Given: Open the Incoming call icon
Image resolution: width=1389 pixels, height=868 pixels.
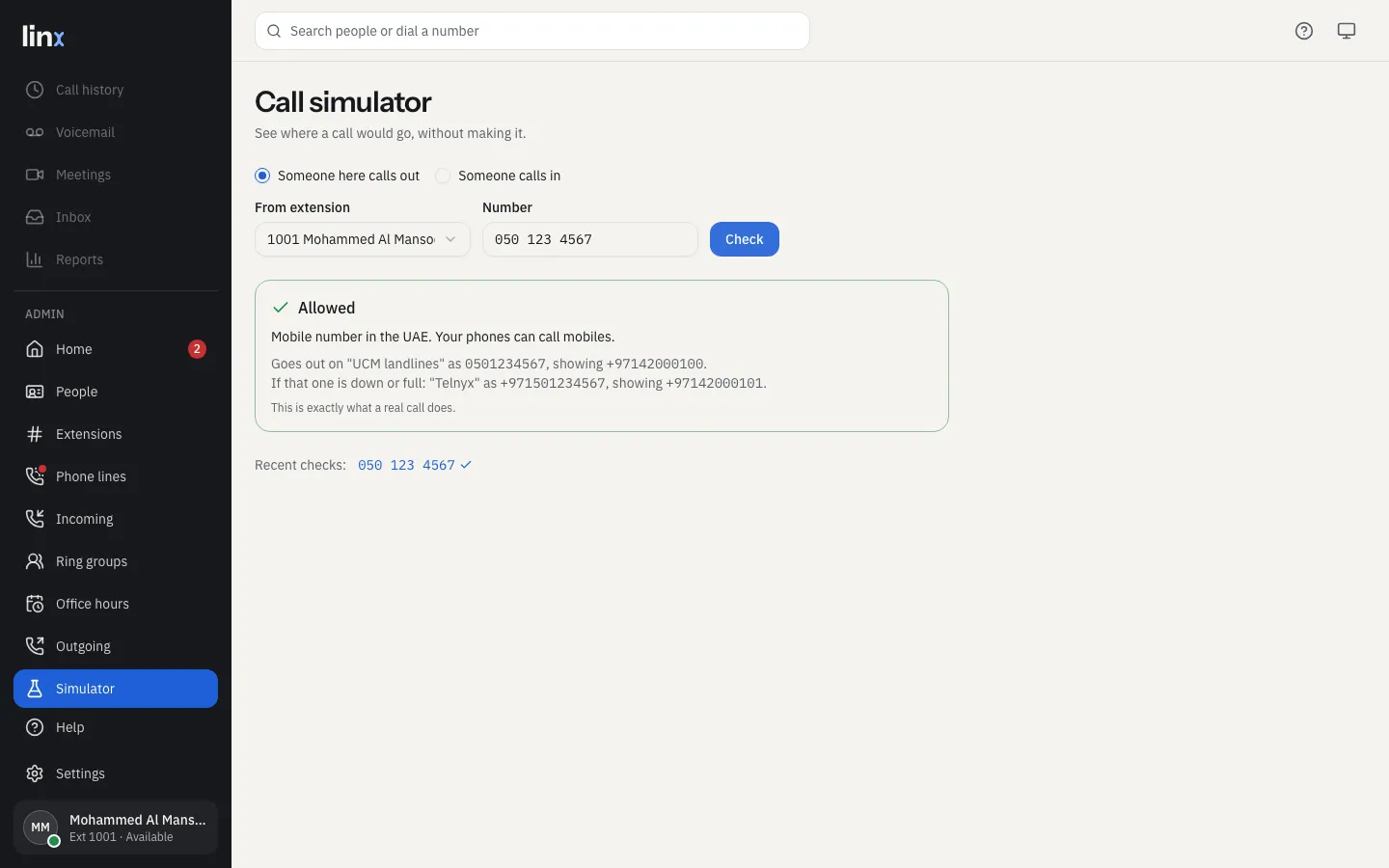Looking at the screenshot, I should (35, 519).
